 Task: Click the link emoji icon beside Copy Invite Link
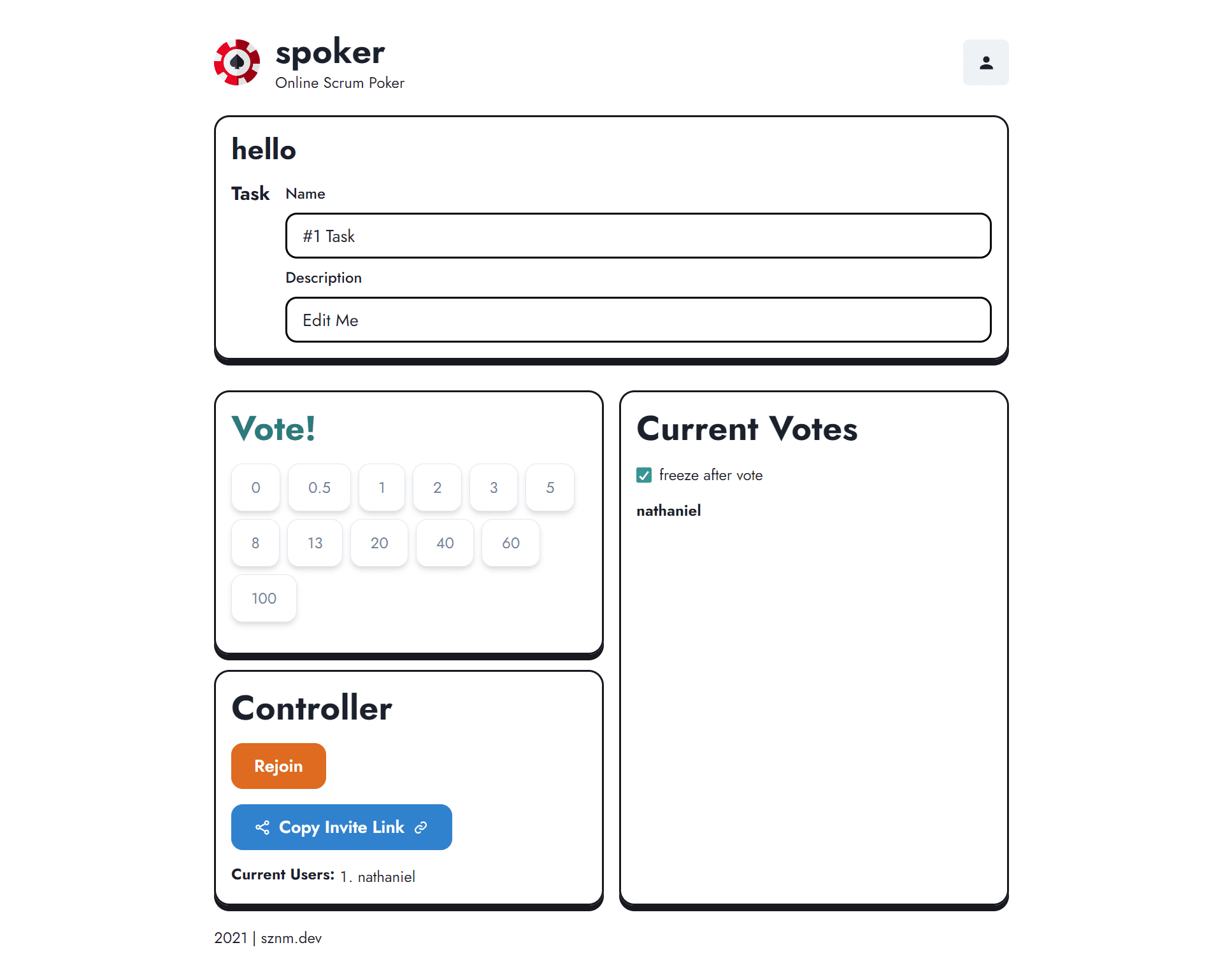click(x=421, y=827)
